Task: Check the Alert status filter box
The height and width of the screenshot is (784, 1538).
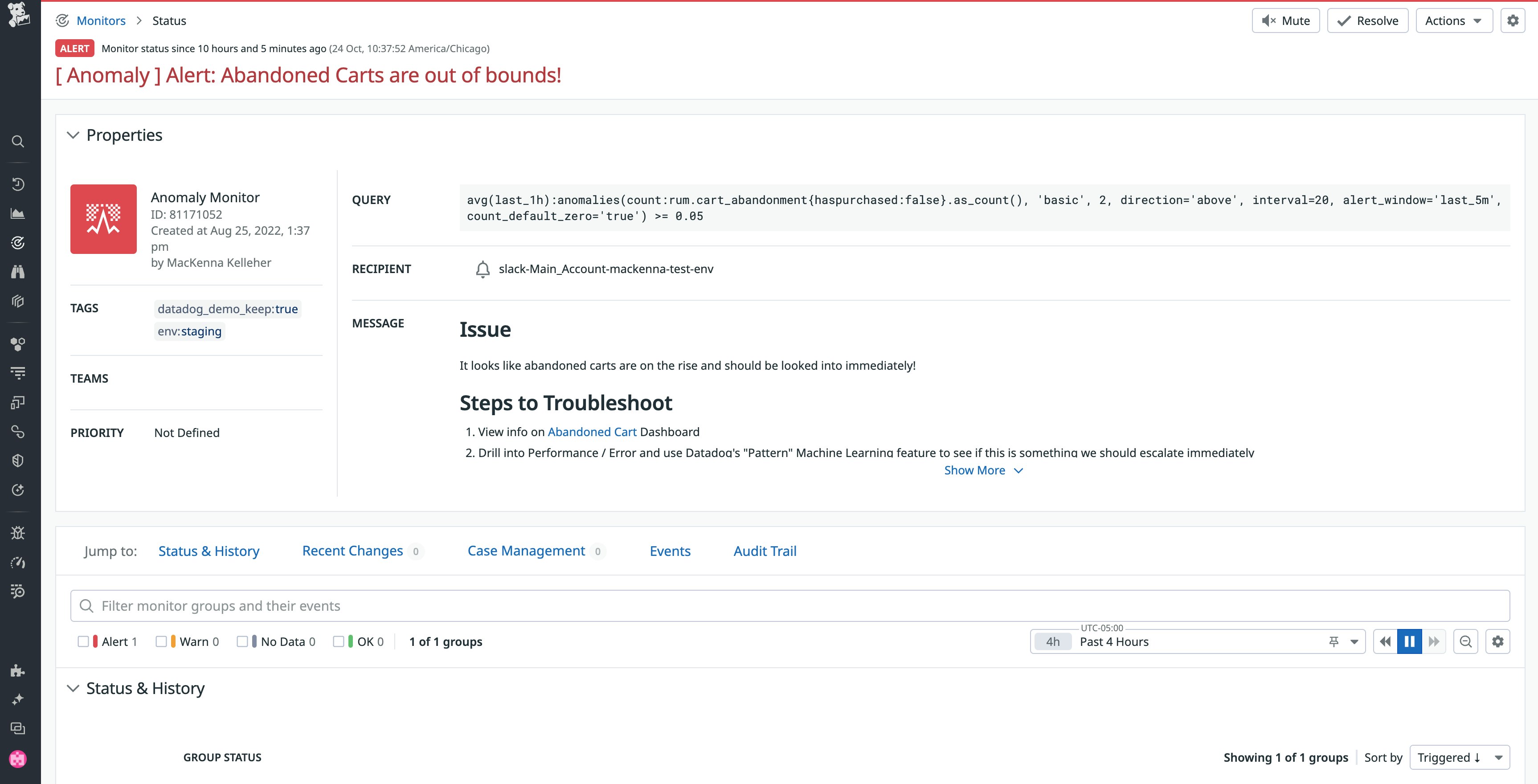Action: point(84,641)
